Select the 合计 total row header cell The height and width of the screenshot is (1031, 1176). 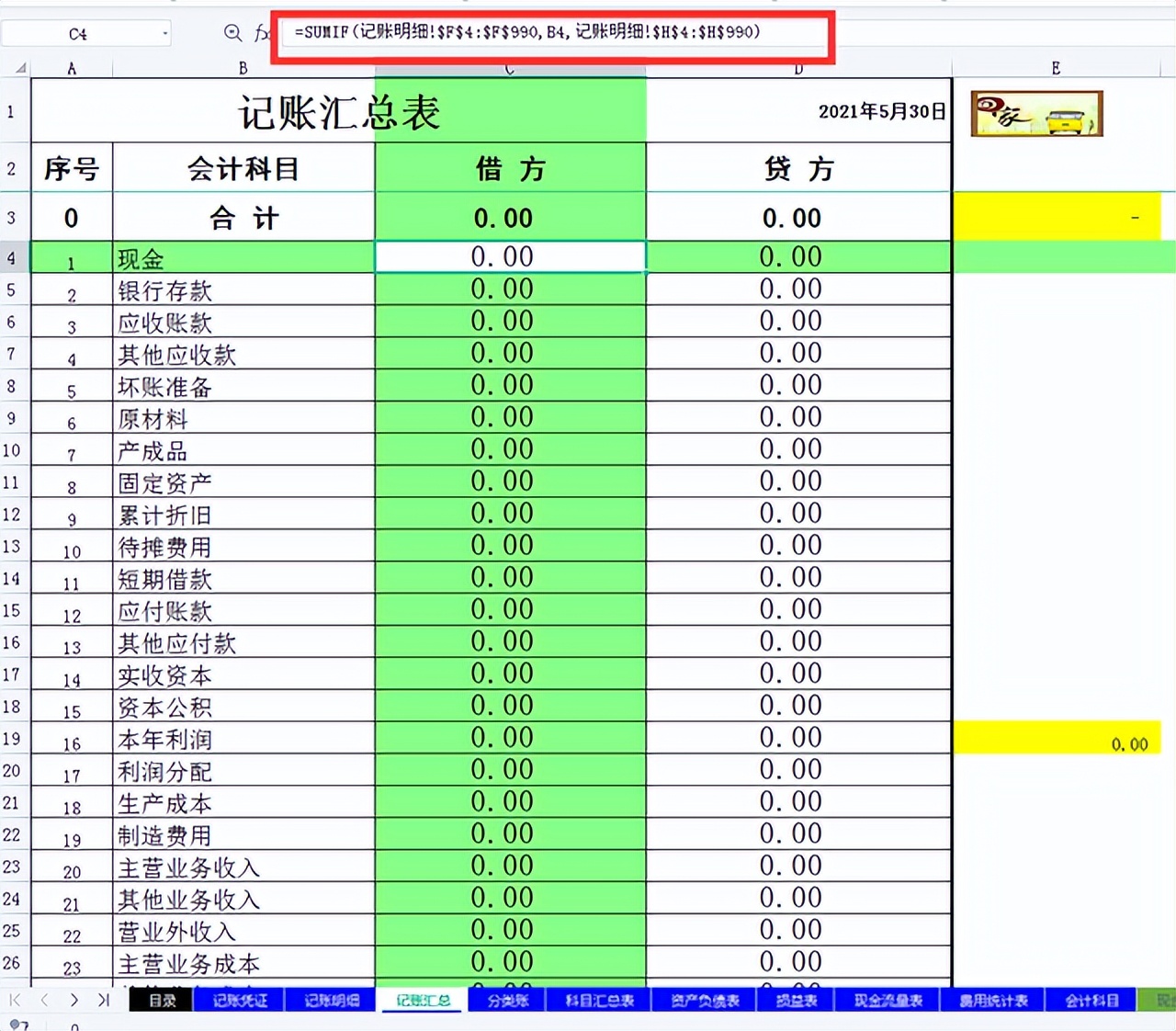(x=243, y=217)
